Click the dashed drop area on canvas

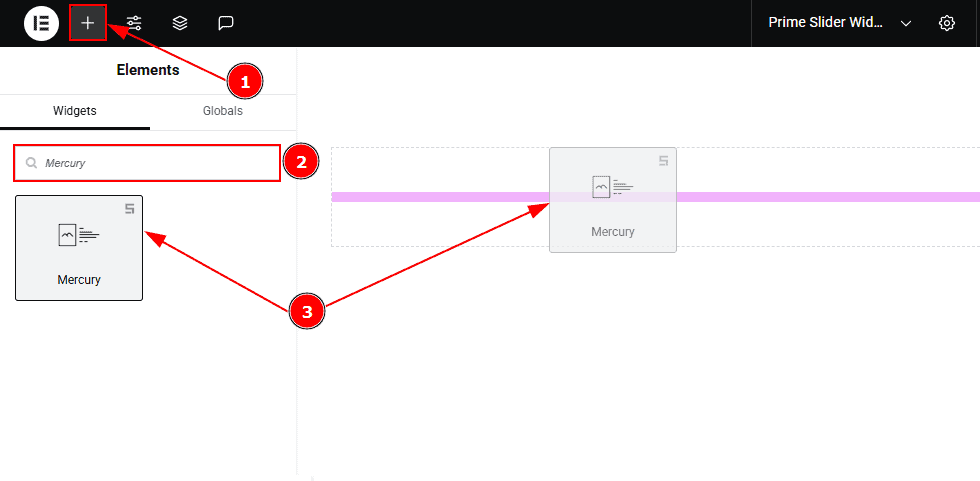coord(656,197)
